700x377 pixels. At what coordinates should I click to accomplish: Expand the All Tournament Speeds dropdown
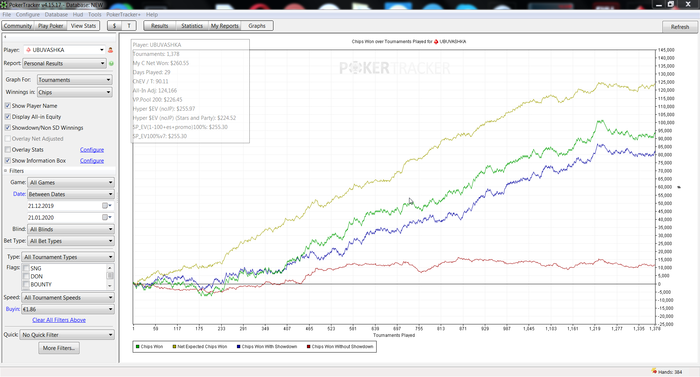point(68,297)
